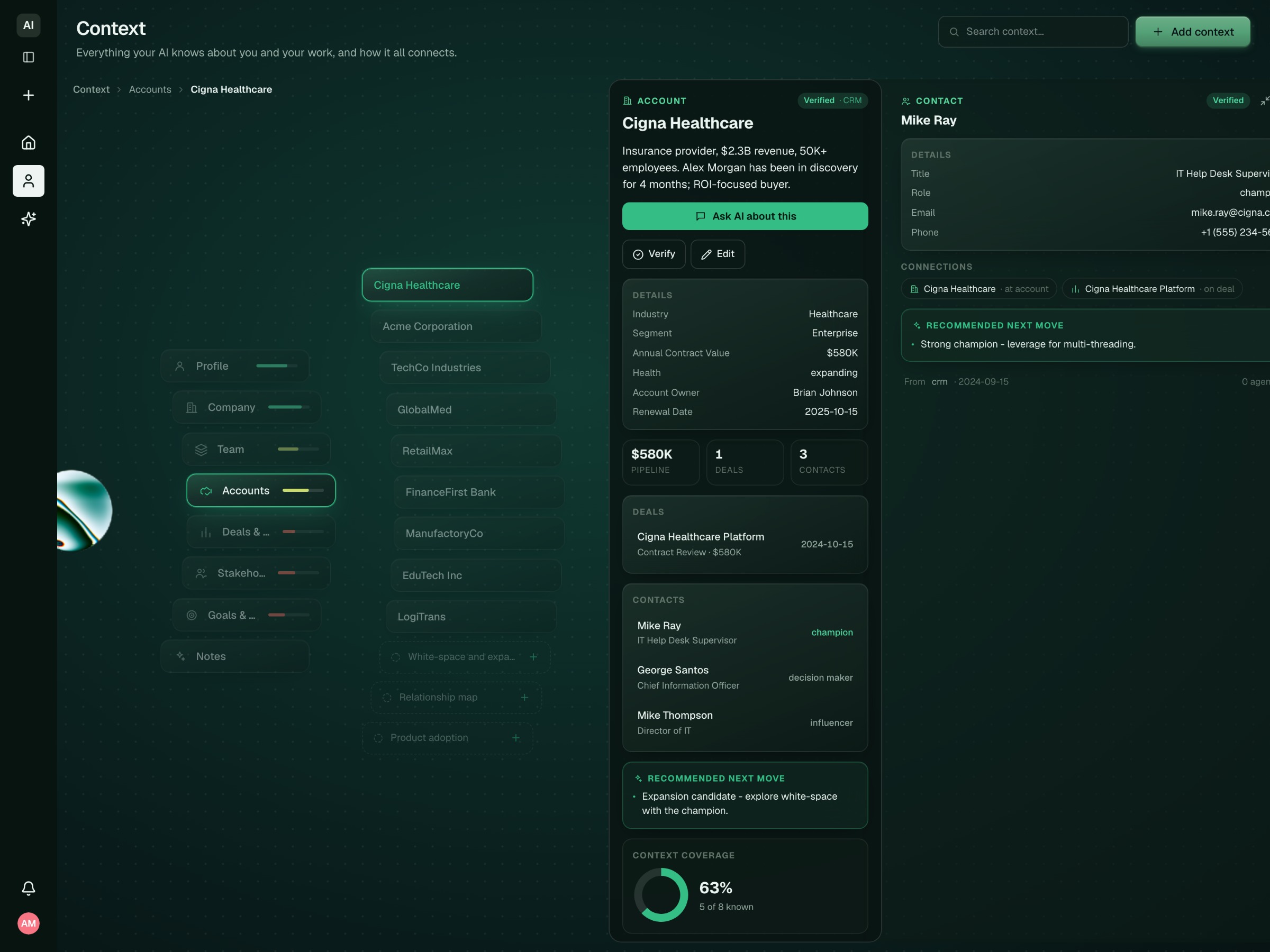The width and height of the screenshot is (1270, 952).
Task: Click Verified badge on contact panel
Action: [x=1228, y=100]
